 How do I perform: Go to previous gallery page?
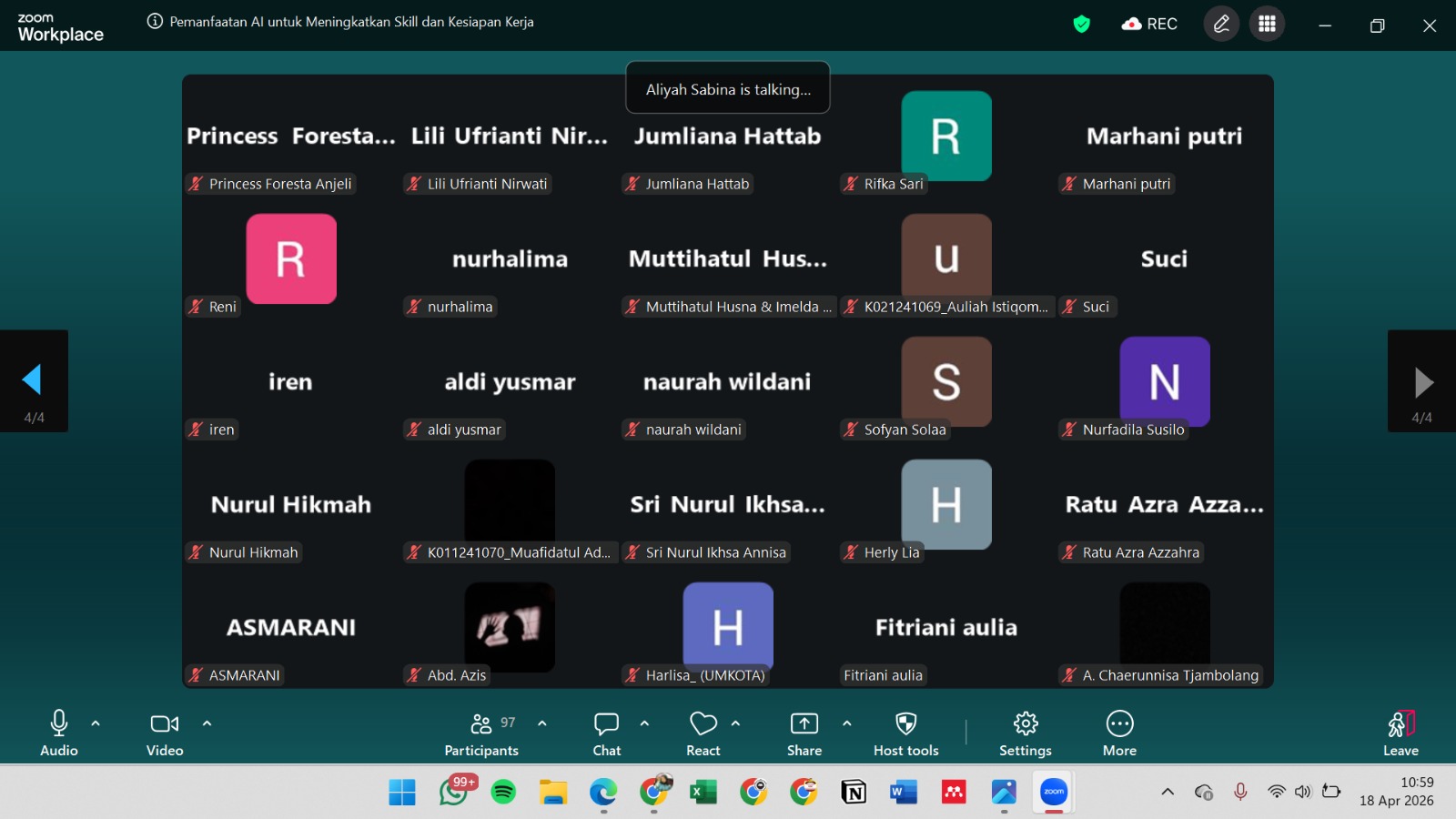[33, 380]
